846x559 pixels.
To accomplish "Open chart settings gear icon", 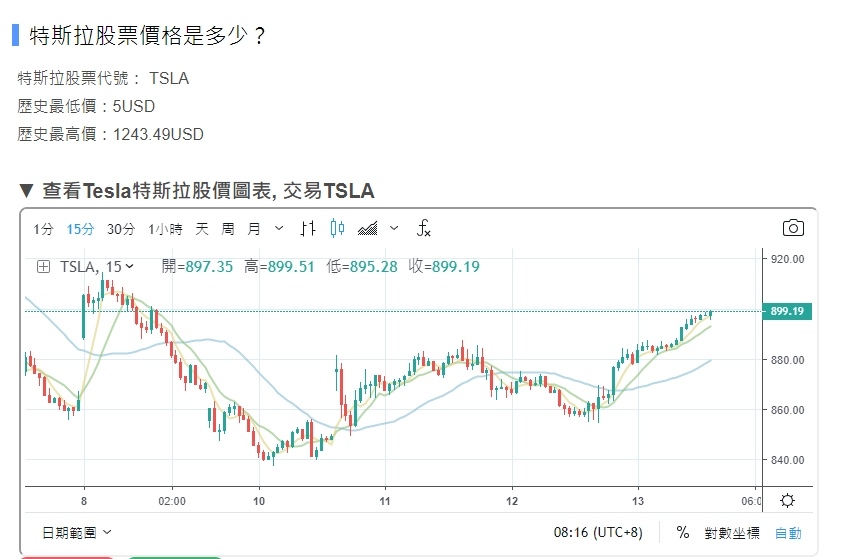I will (x=787, y=501).
